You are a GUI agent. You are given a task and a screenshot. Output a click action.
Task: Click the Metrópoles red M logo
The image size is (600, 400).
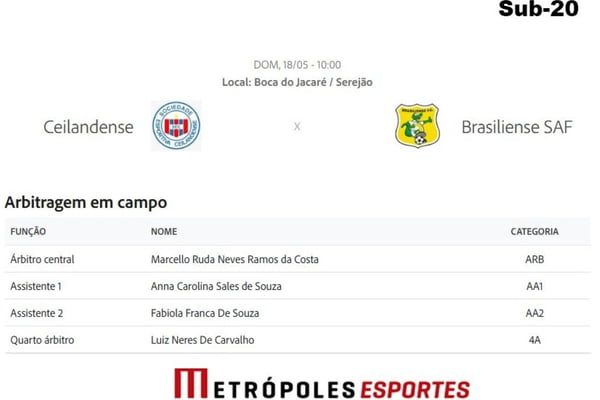(x=191, y=383)
